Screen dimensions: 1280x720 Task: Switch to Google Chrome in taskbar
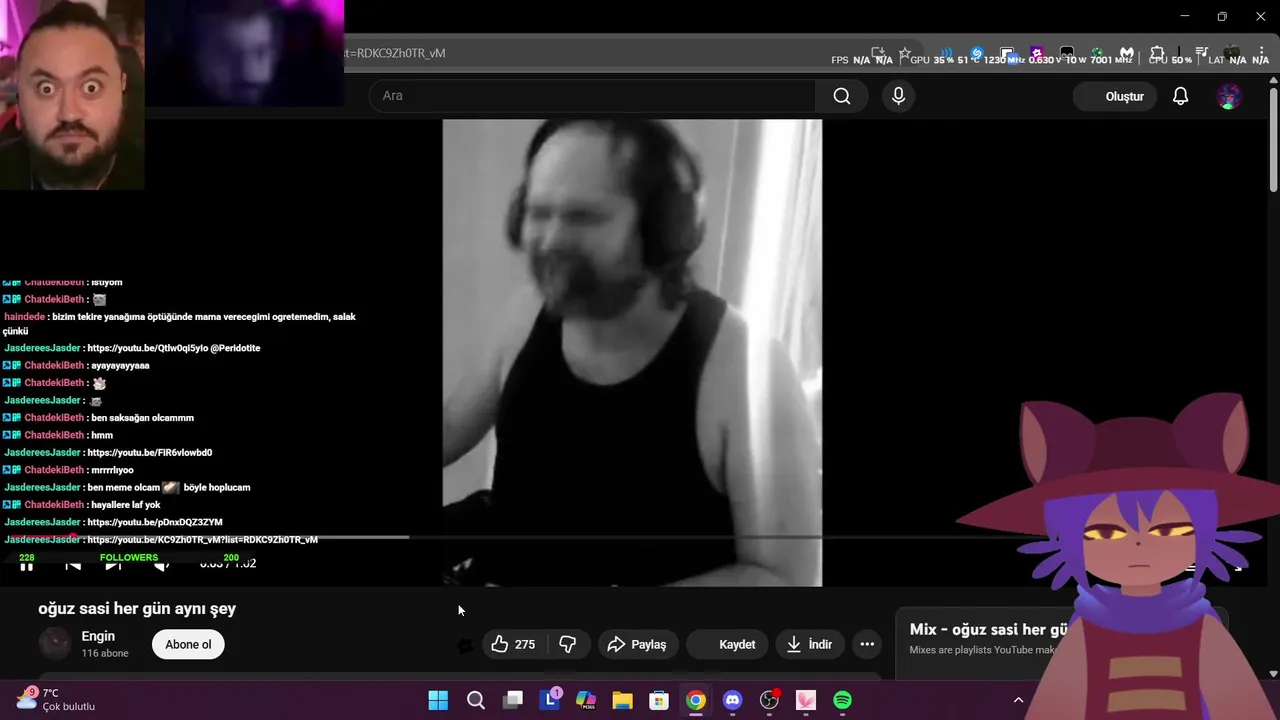click(x=696, y=700)
